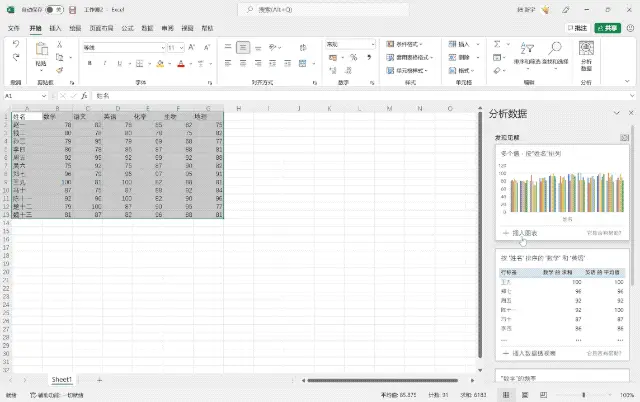Apply percent style to cells
This screenshot has width=640, height=402.
click(353, 58)
